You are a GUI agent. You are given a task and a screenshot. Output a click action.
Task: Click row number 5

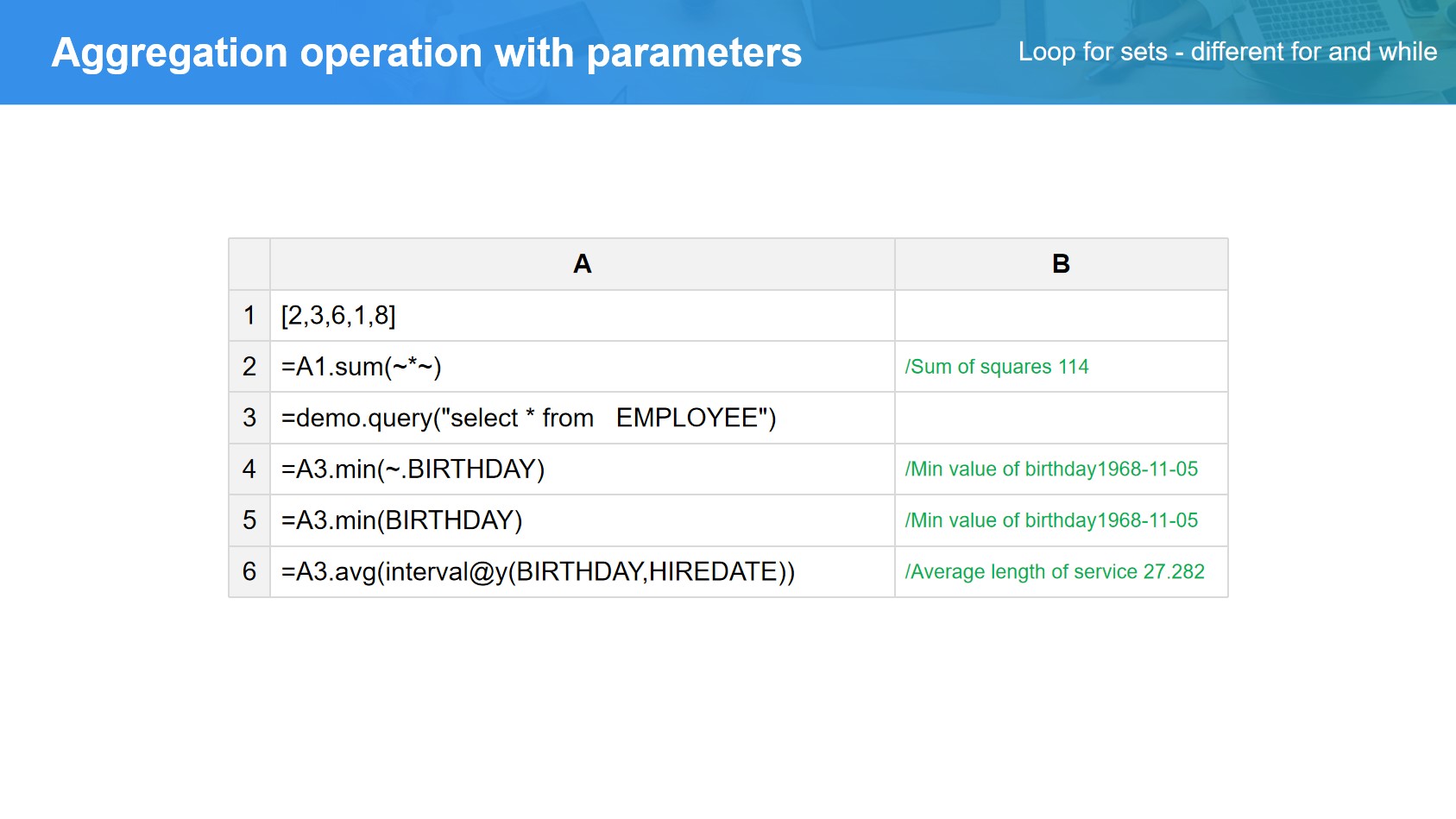pyautogui.click(x=249, y=520)
